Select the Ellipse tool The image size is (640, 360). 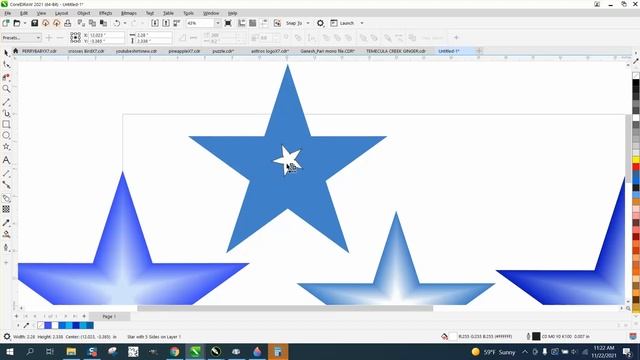6,135
